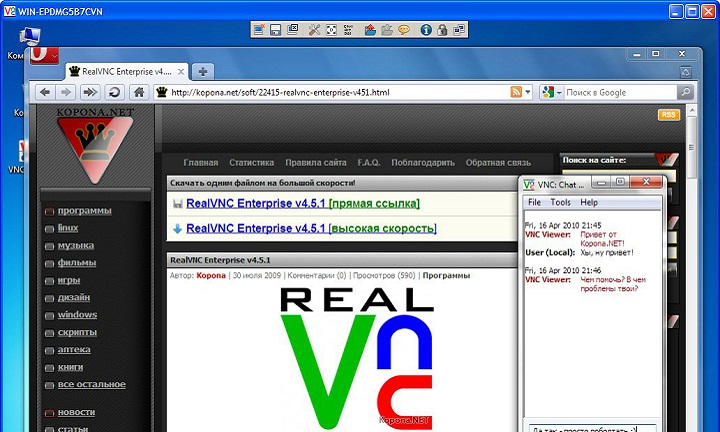Image resolution: width=720 pixels, height=432 pixels.
Task: Go back using Opera back arrow
Action: pyautogui.click(x=45, y=92)
